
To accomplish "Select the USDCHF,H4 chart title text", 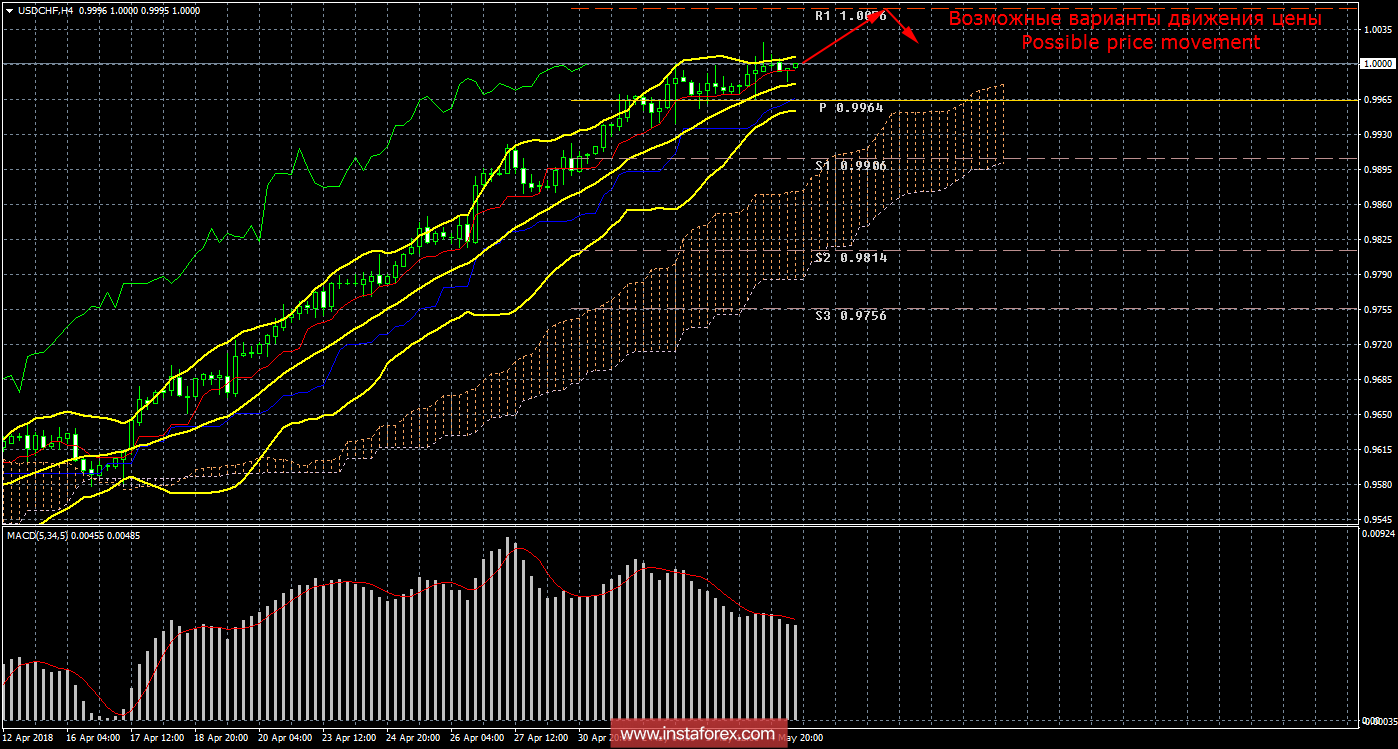I will tap(46, 10).
